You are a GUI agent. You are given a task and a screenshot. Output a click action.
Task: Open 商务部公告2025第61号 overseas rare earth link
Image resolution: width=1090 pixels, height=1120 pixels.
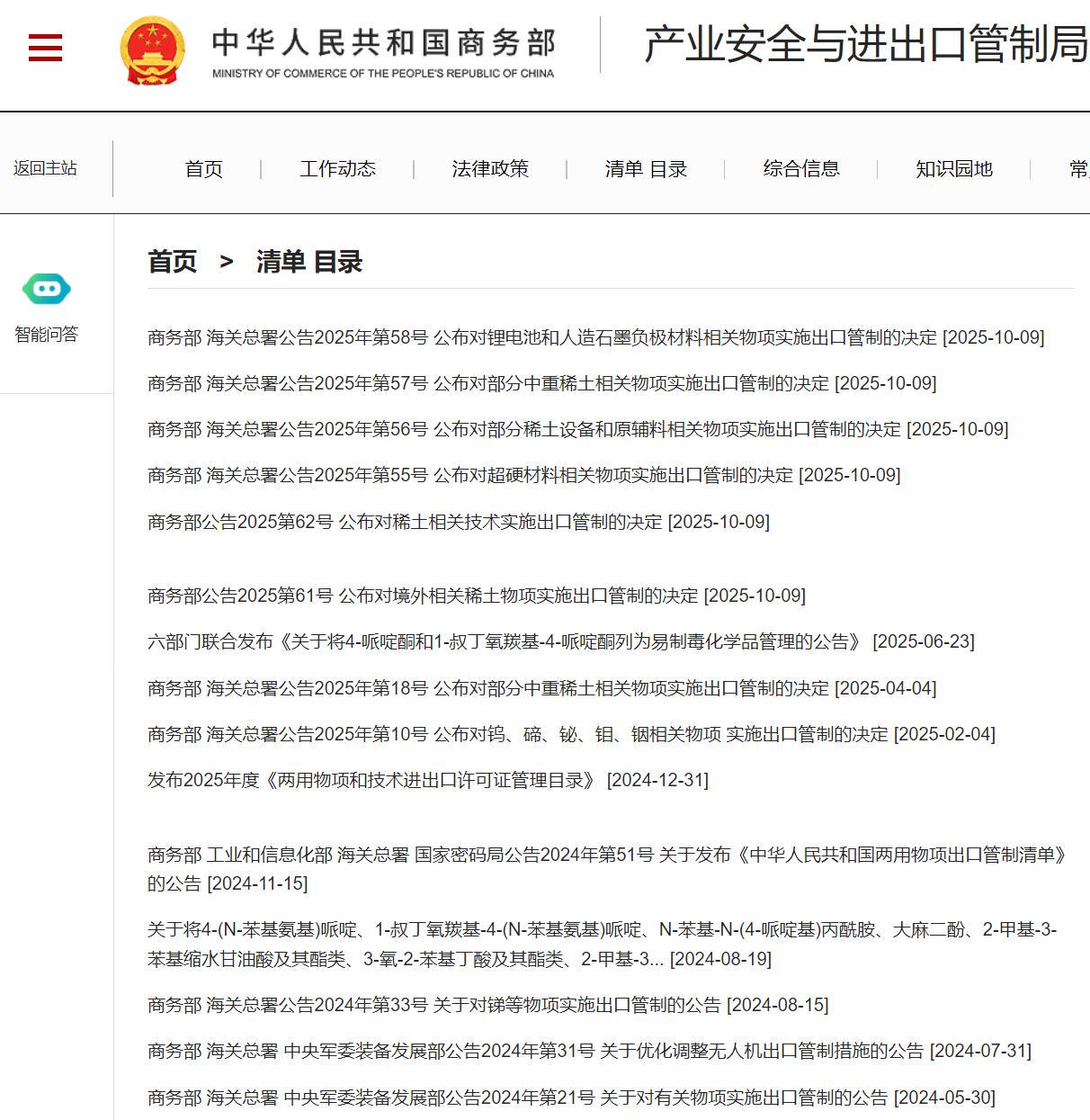point(476,596)
